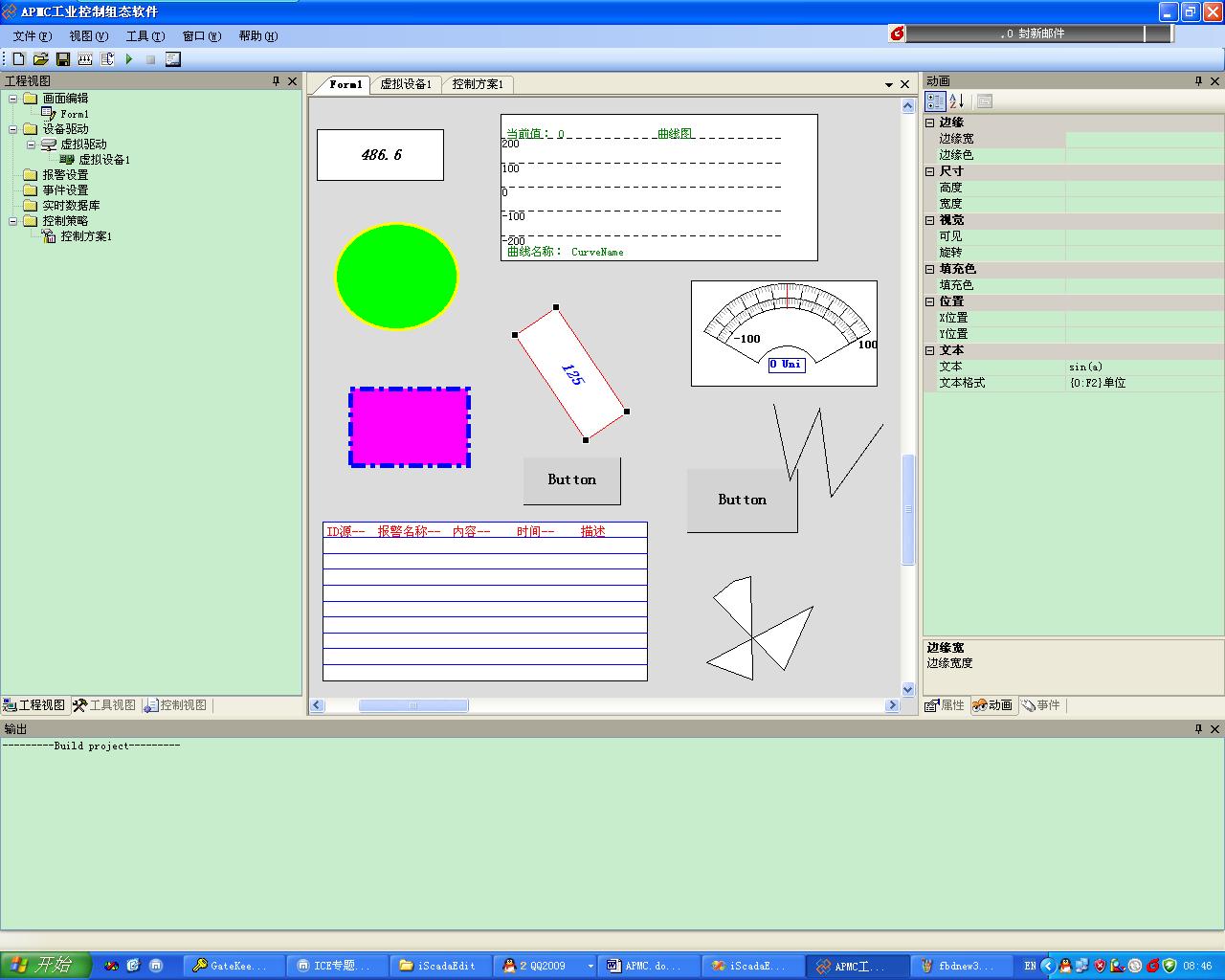This screenshot has width=1225, height=980.
Task: Click the canvas scroll-down arrow
Action: pyautogui.click(x=908, y=689)
